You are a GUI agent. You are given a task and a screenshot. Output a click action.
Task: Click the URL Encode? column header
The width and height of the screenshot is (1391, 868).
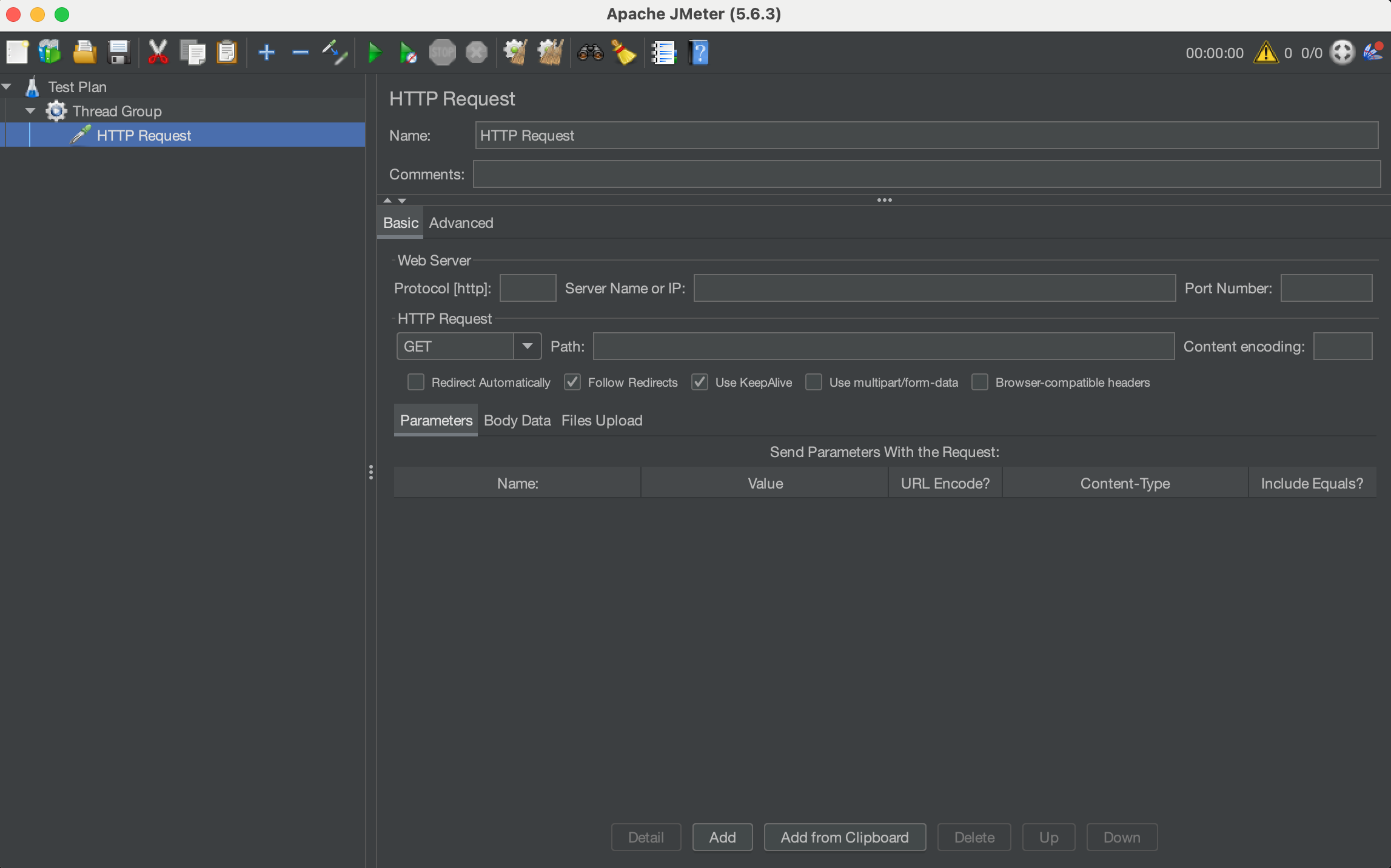pyautogui.click(x=945, y=483)
